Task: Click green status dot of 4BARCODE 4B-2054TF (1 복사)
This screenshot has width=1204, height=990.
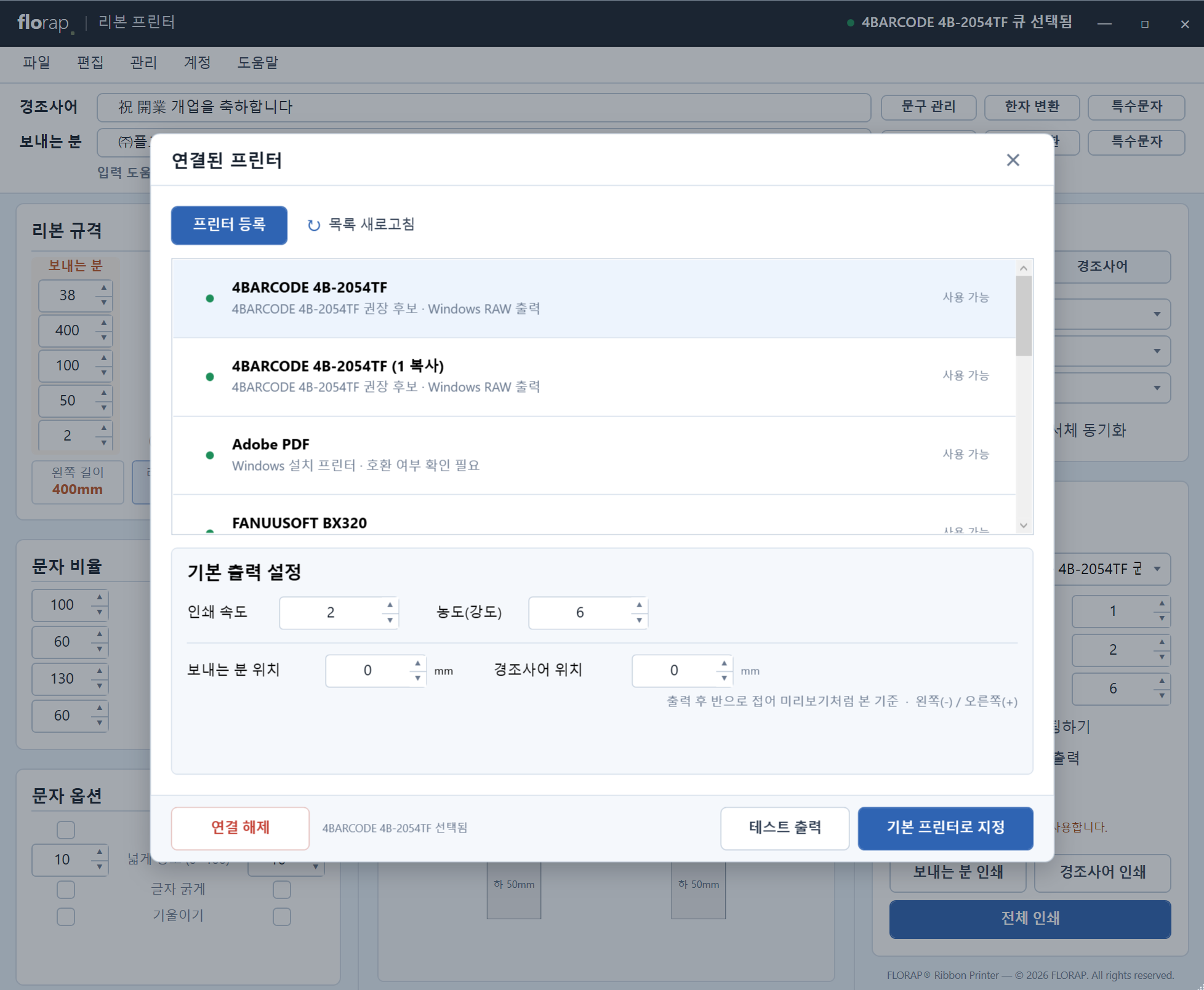Action: point(210,377)
